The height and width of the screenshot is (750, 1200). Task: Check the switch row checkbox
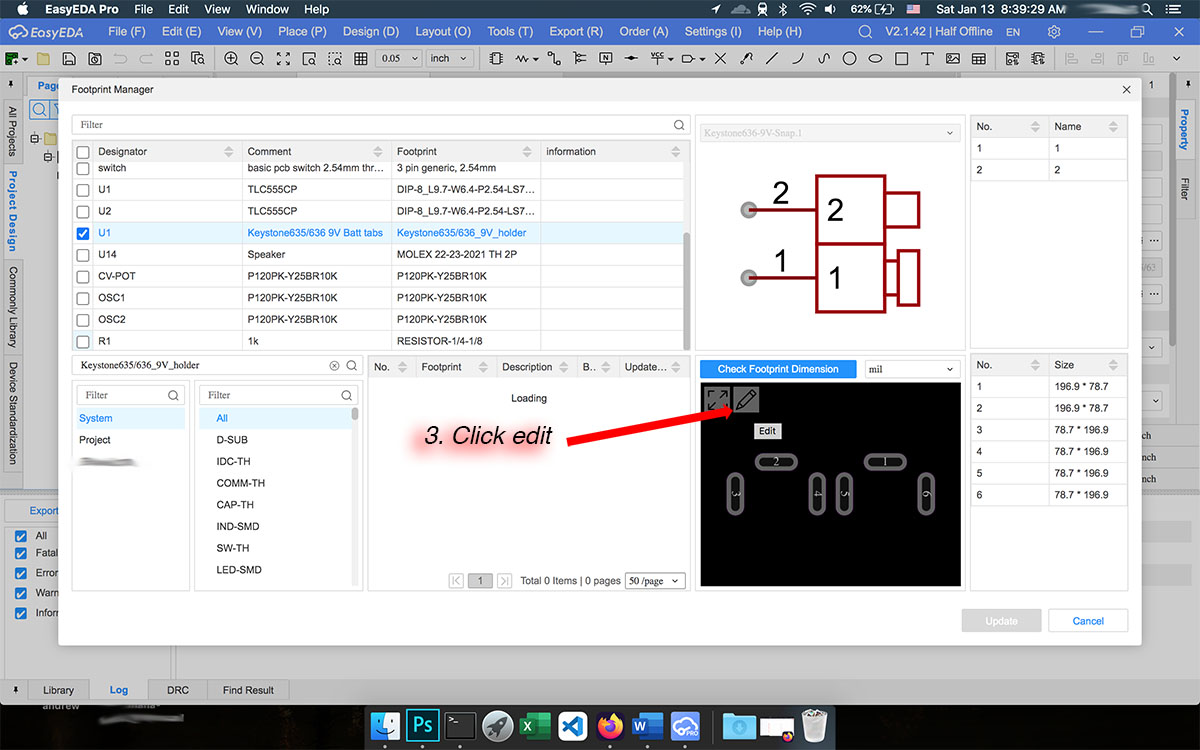[x=83, y=169]
